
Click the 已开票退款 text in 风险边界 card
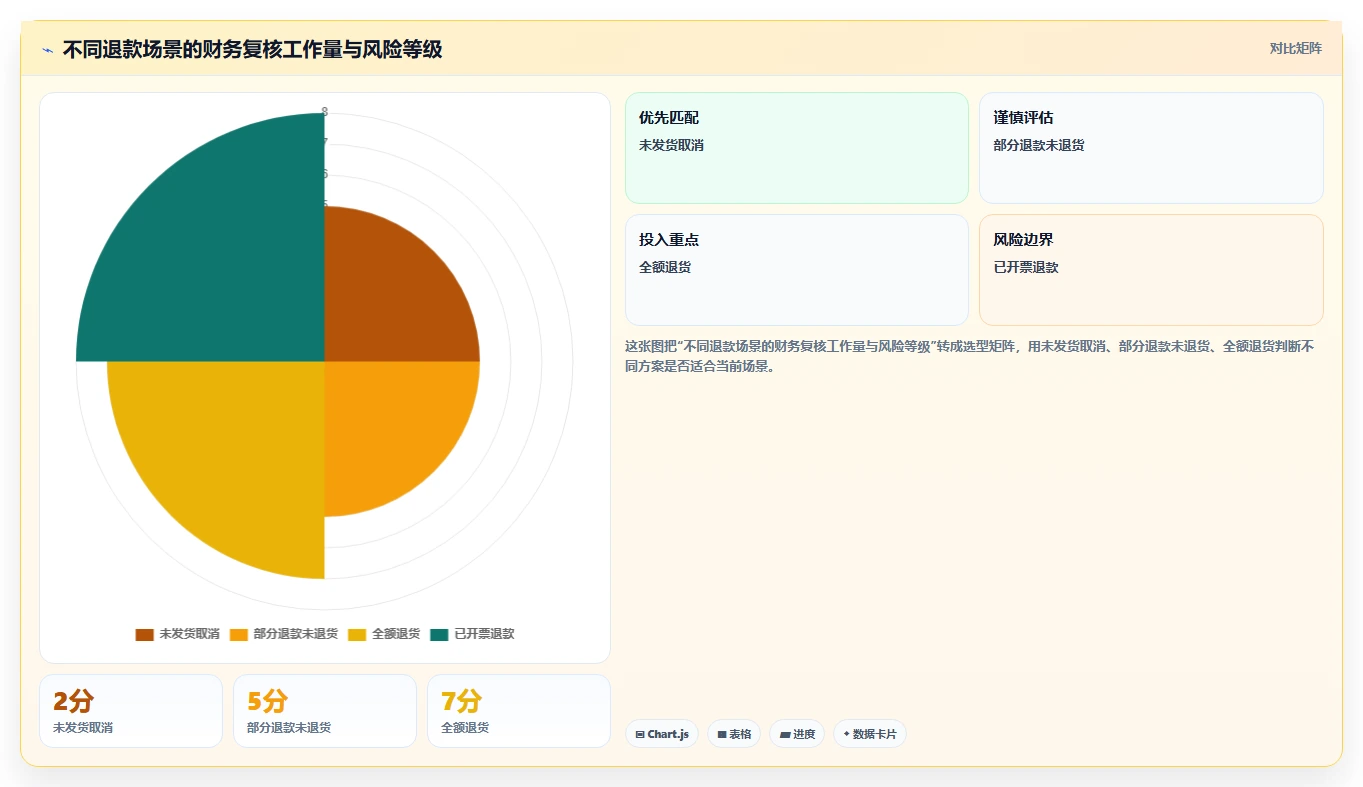[1026, 267]
